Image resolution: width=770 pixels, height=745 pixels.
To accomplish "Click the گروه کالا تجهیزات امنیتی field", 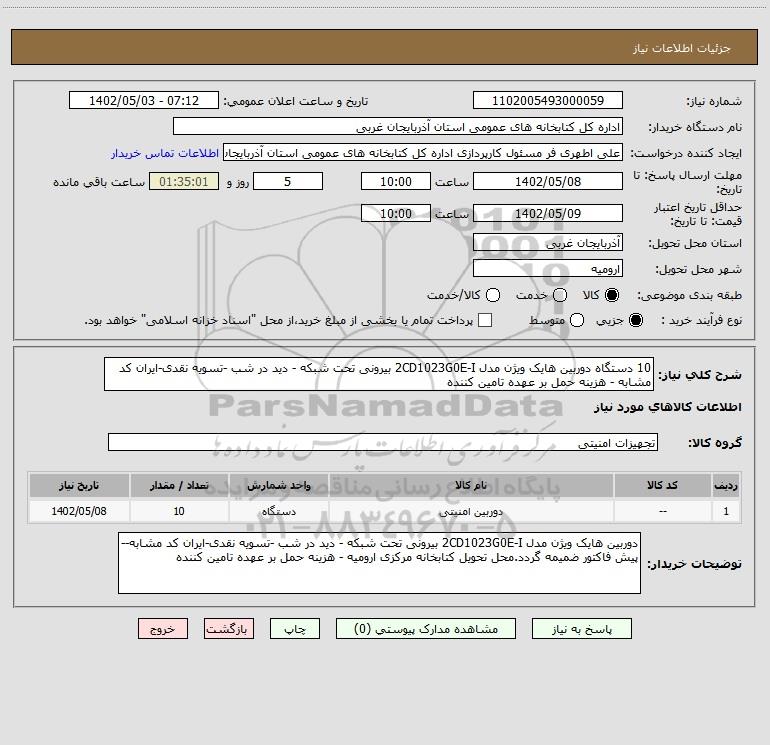I will pyautogui.click(x=383, y=442).
